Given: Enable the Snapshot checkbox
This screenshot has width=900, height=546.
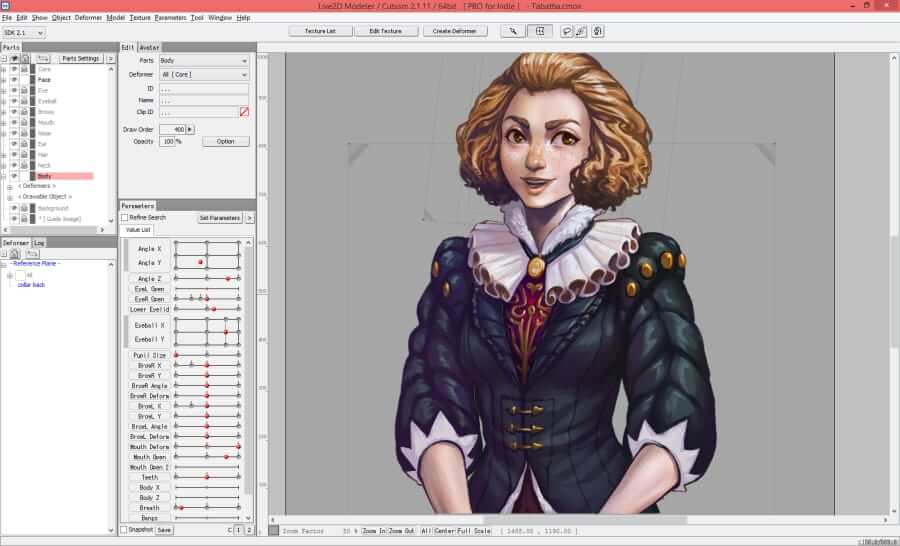Looking at the screenshot, I should tap(124, 530).
